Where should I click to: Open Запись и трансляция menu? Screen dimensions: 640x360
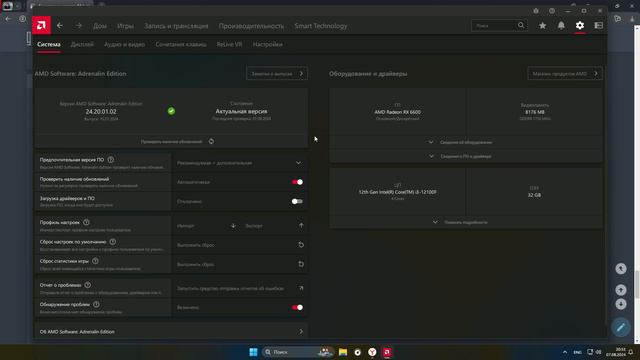pyautogui.click(x=176, y=26)
